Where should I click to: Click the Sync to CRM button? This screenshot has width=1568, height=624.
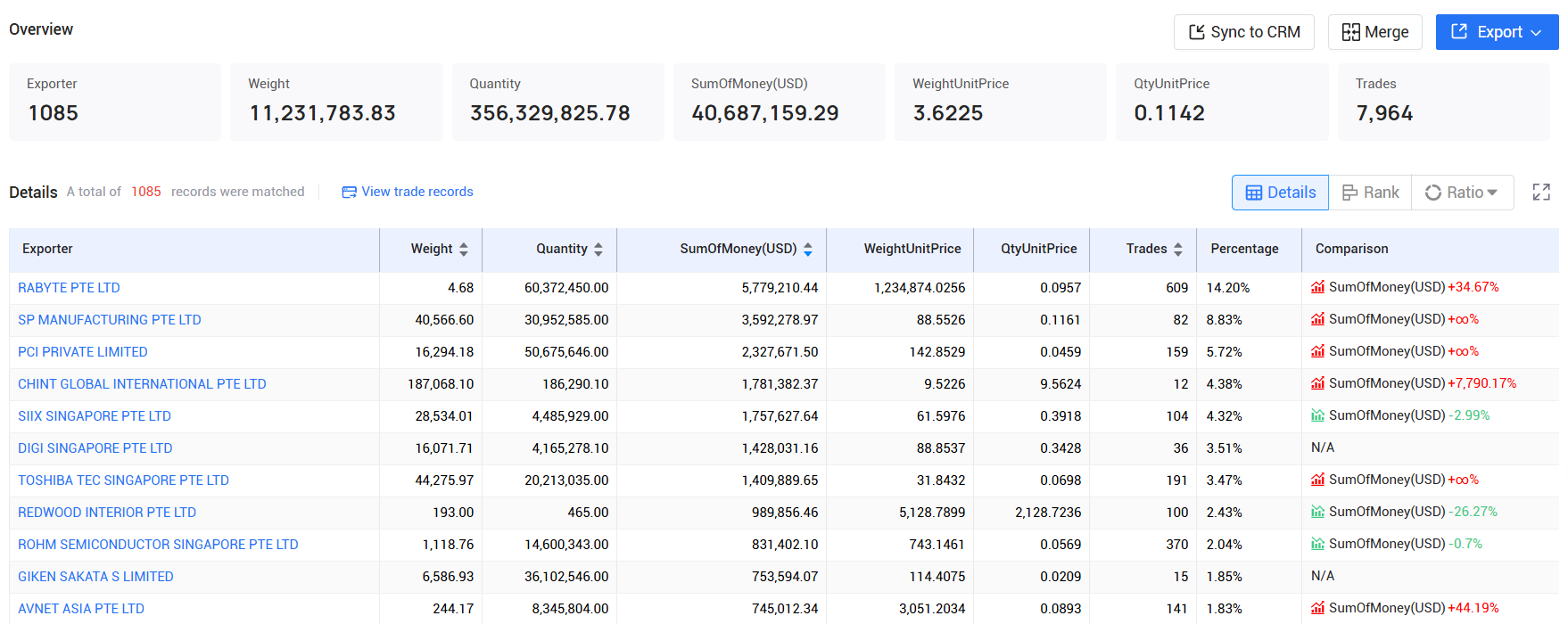[1243, 32]
